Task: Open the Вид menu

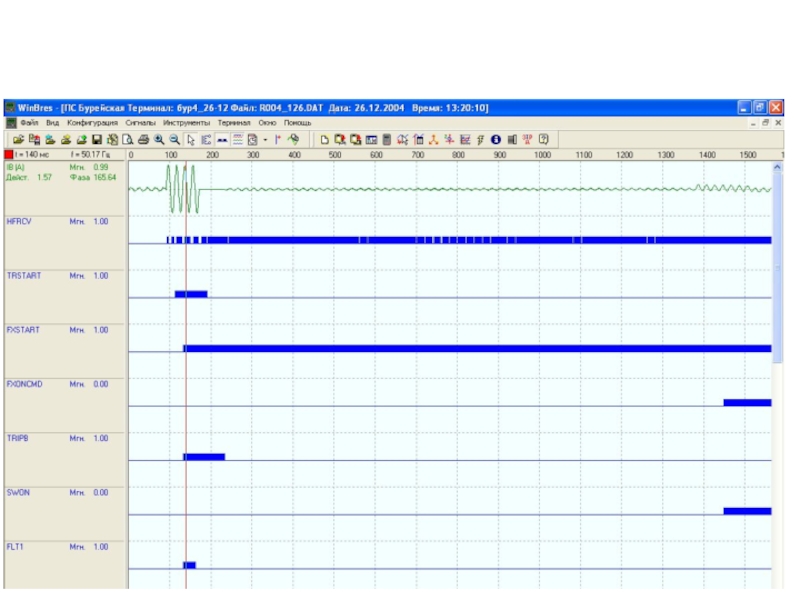Action: (53, 123)
